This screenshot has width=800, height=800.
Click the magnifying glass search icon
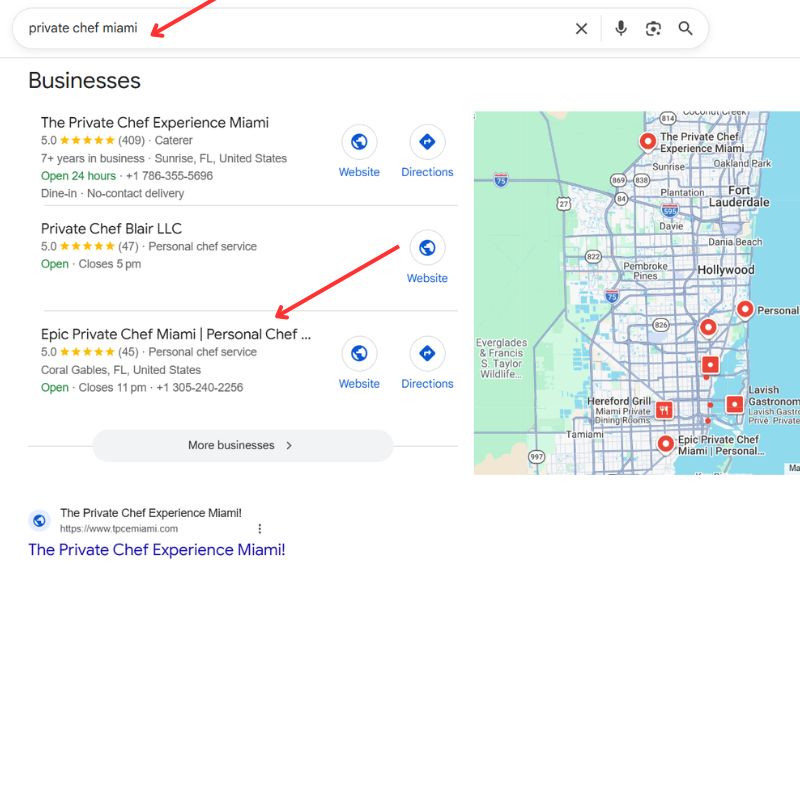[x=685, y=29]
